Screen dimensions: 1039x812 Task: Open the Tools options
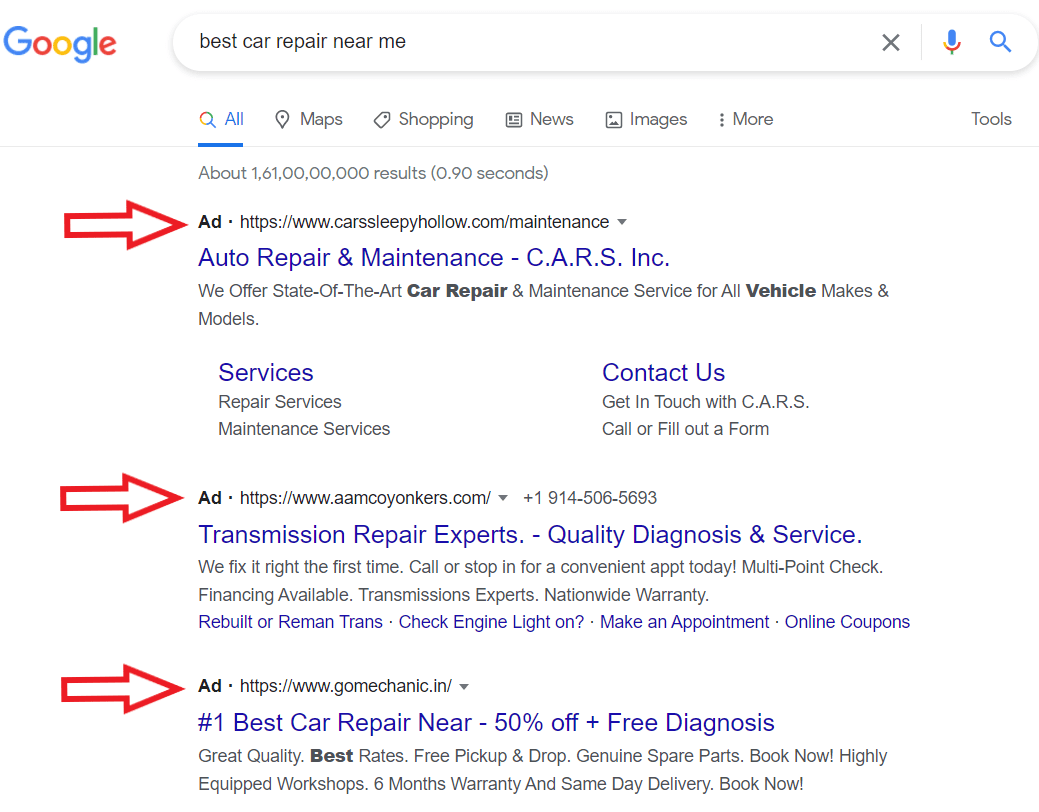coord(990,119)
